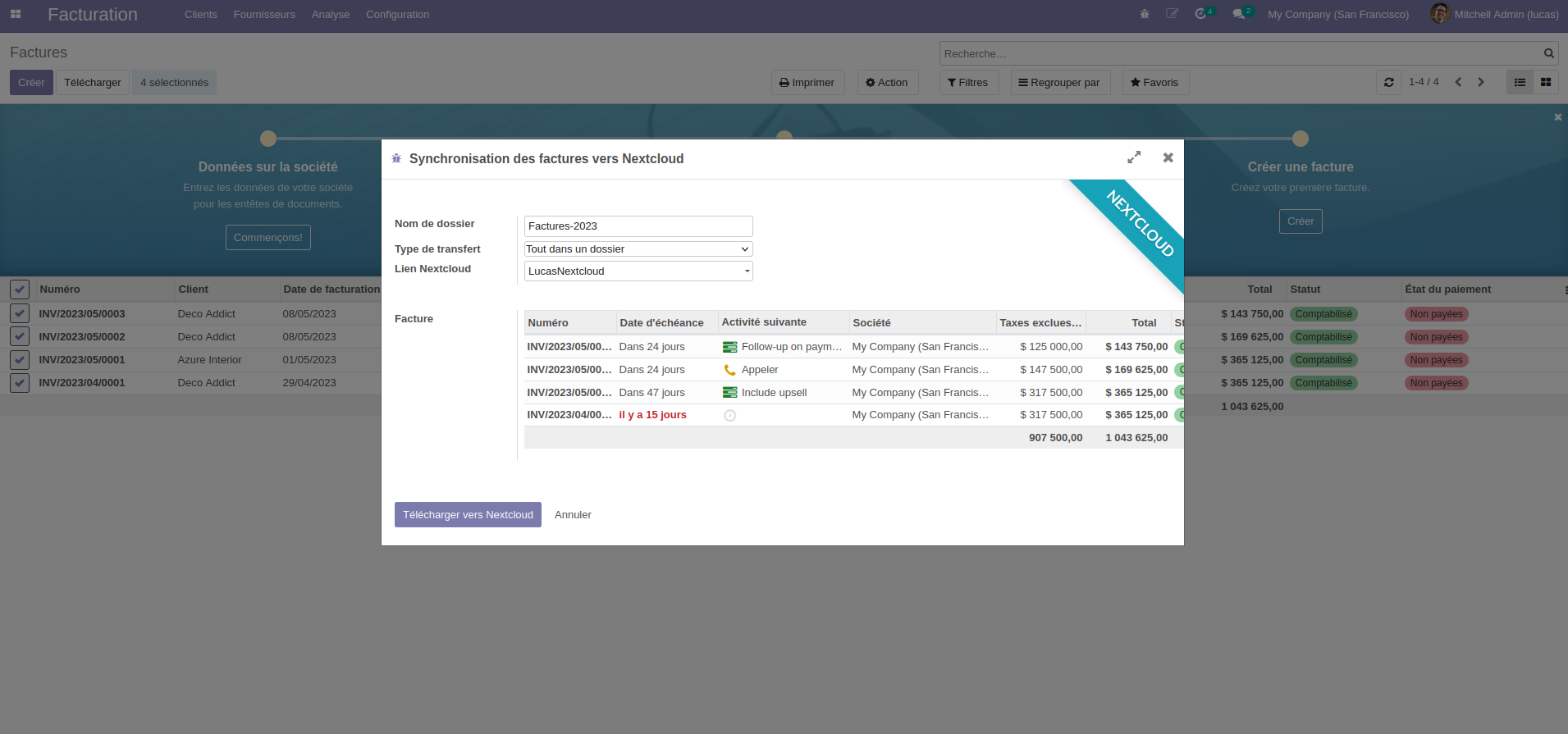Screen dimensions: 1568x734
Task: Open the My Company (San Francisco) switcher
Action: click(1338, 14)
